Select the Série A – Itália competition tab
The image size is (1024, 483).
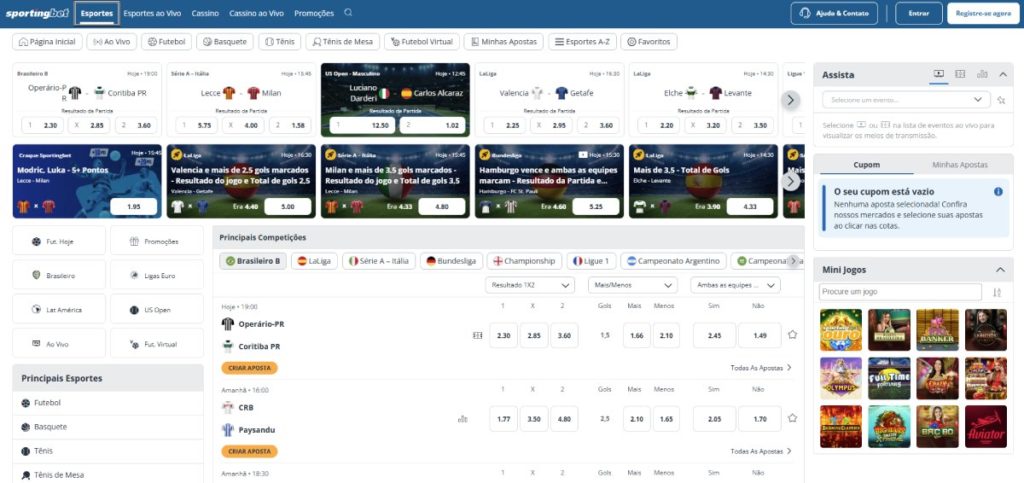pos(379,261)
